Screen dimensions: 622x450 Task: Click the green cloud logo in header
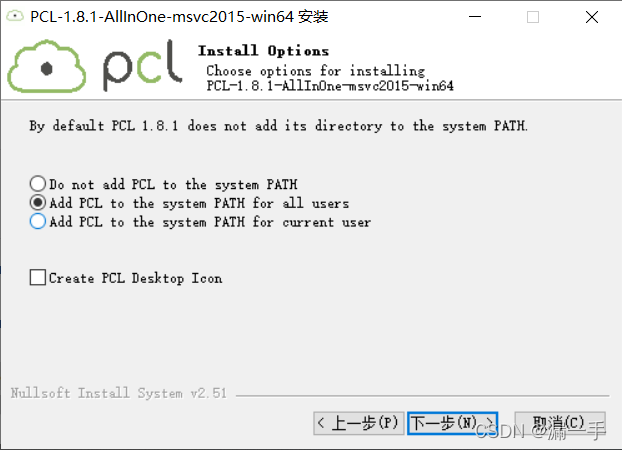[47, 66]
